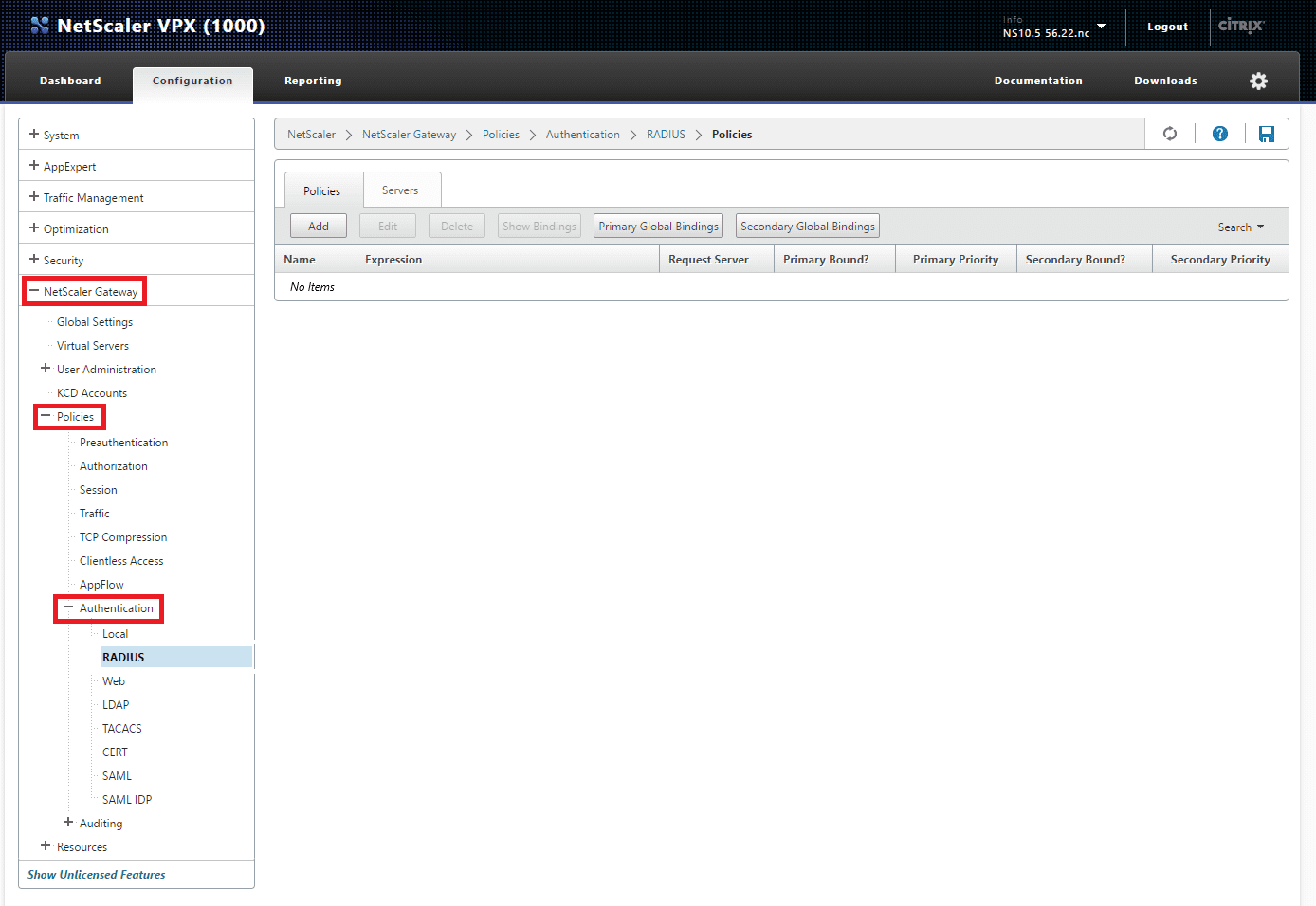This screenshot has height=906, width=1316.
Task: Select the LDAP authentication policy item
Action: (x=115, y=704)
